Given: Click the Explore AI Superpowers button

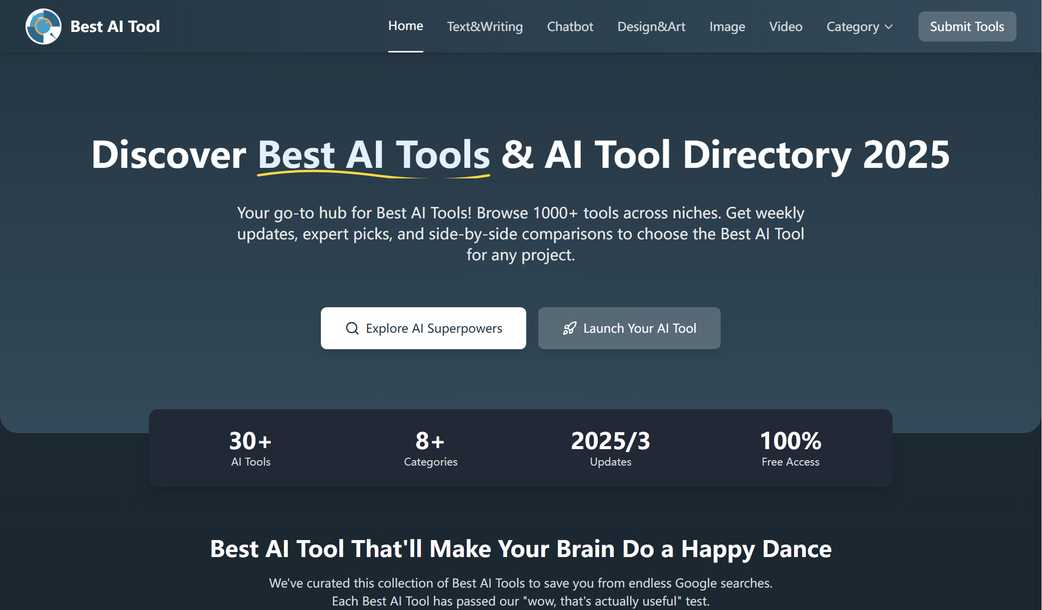Looking at the screenshot, I should [423, 327].
